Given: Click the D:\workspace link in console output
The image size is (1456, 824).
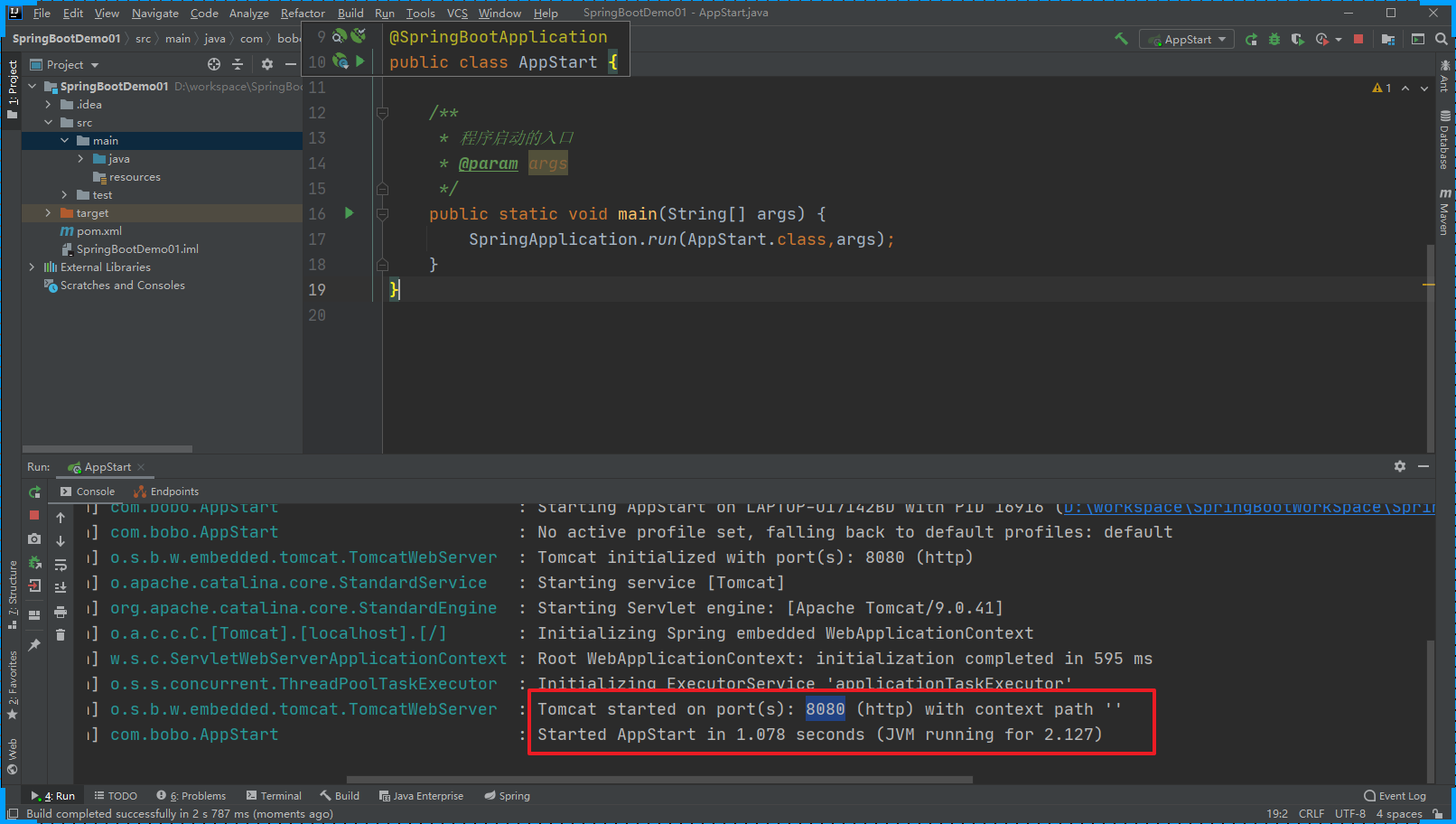Looking at the screenshot, I should [1248, 508].
